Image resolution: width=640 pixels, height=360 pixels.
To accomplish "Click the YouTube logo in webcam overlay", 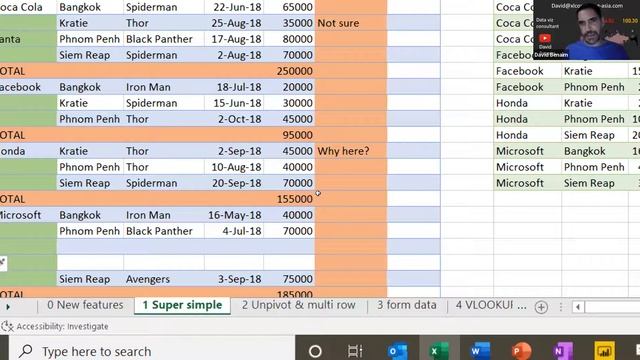I will [545, 38].
